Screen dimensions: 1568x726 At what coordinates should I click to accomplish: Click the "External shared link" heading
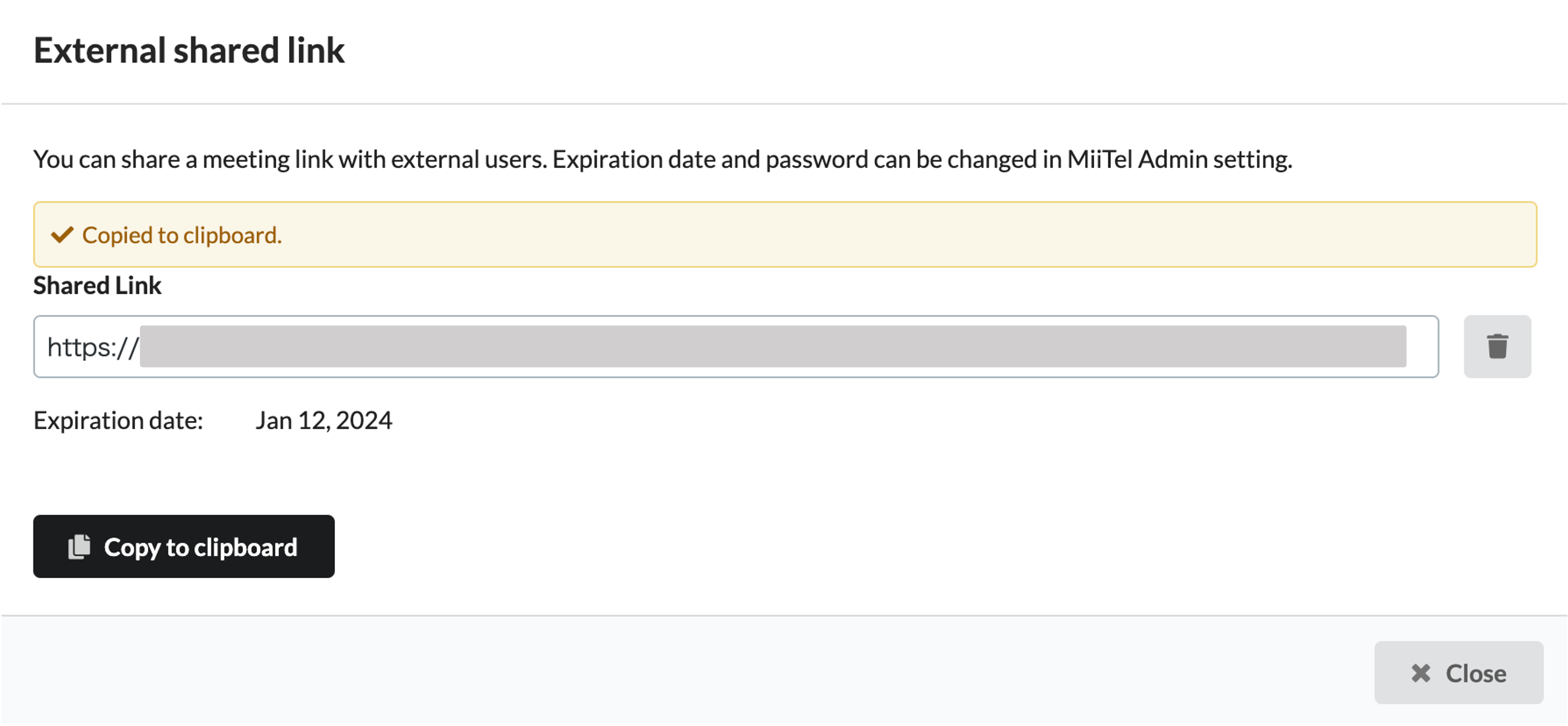click(x=189, y=50)
